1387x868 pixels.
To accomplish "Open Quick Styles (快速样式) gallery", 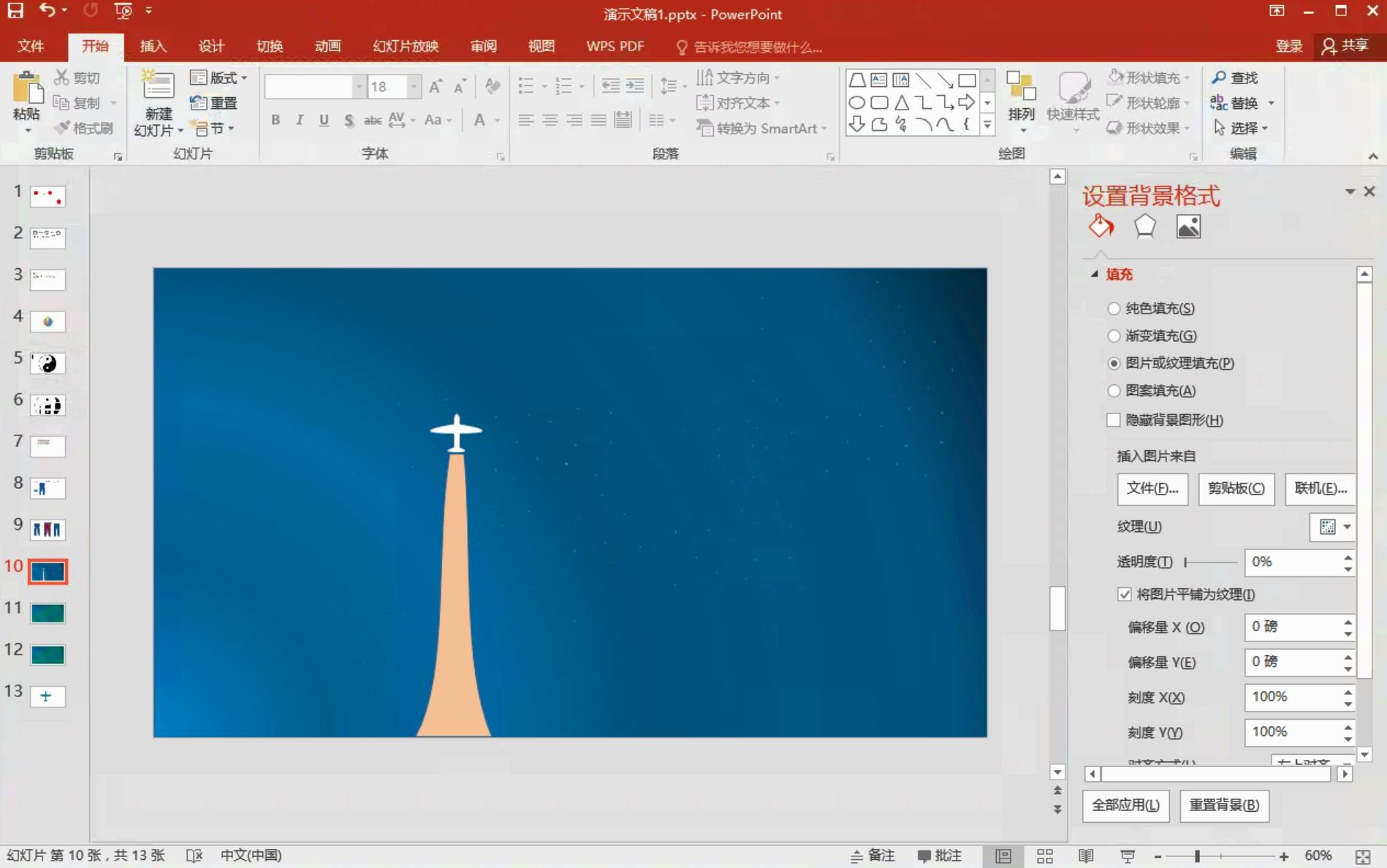I will (1073, 102).
